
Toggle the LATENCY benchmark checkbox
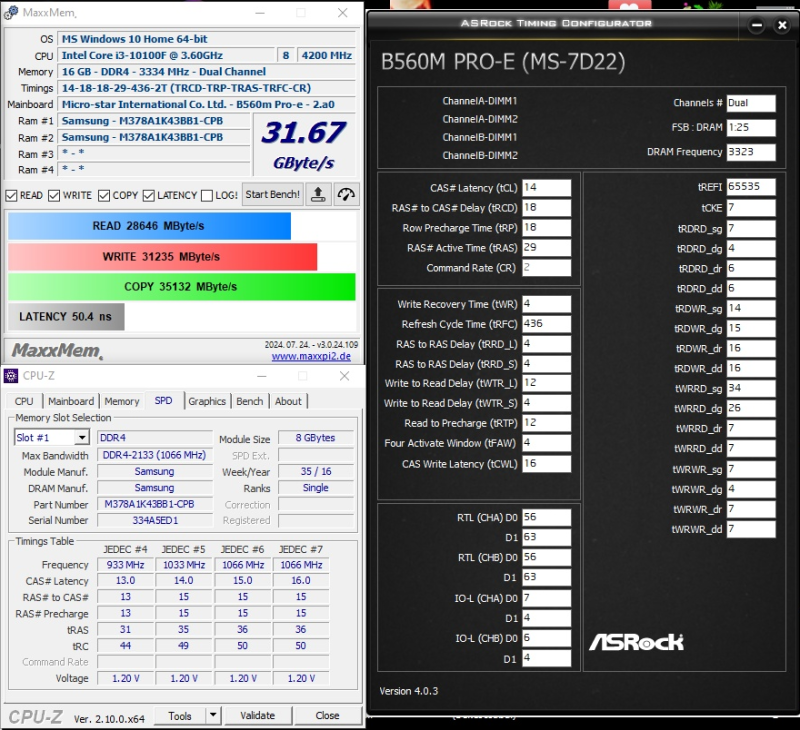point(148,195)
